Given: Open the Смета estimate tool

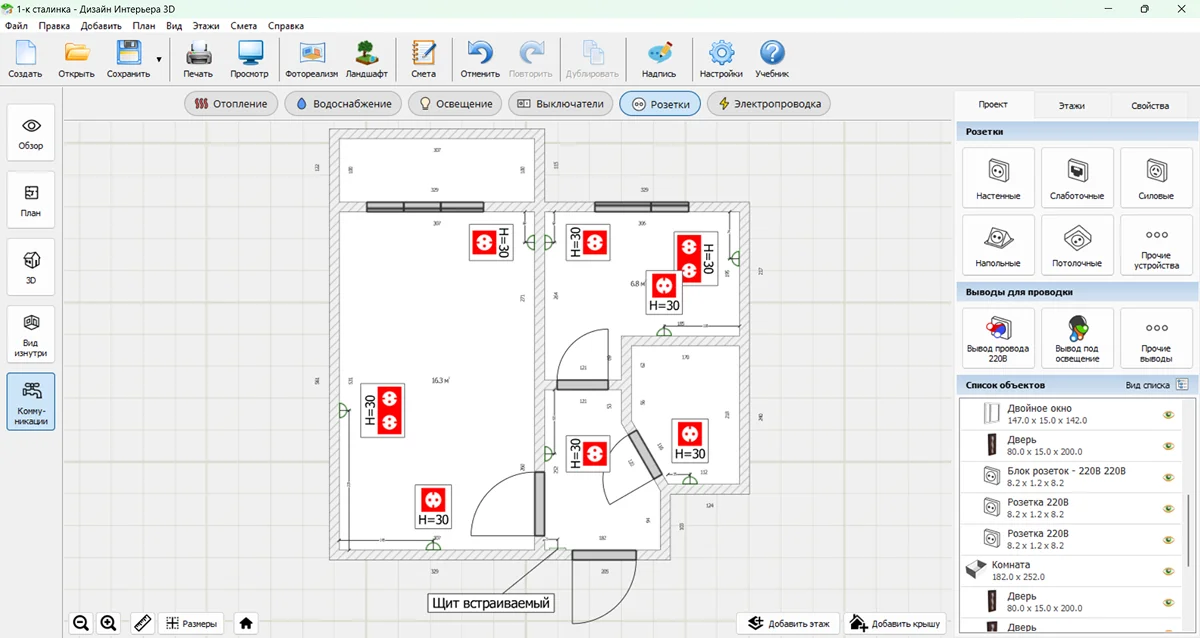Looking at the screenshot, I should tap(423, 59).
